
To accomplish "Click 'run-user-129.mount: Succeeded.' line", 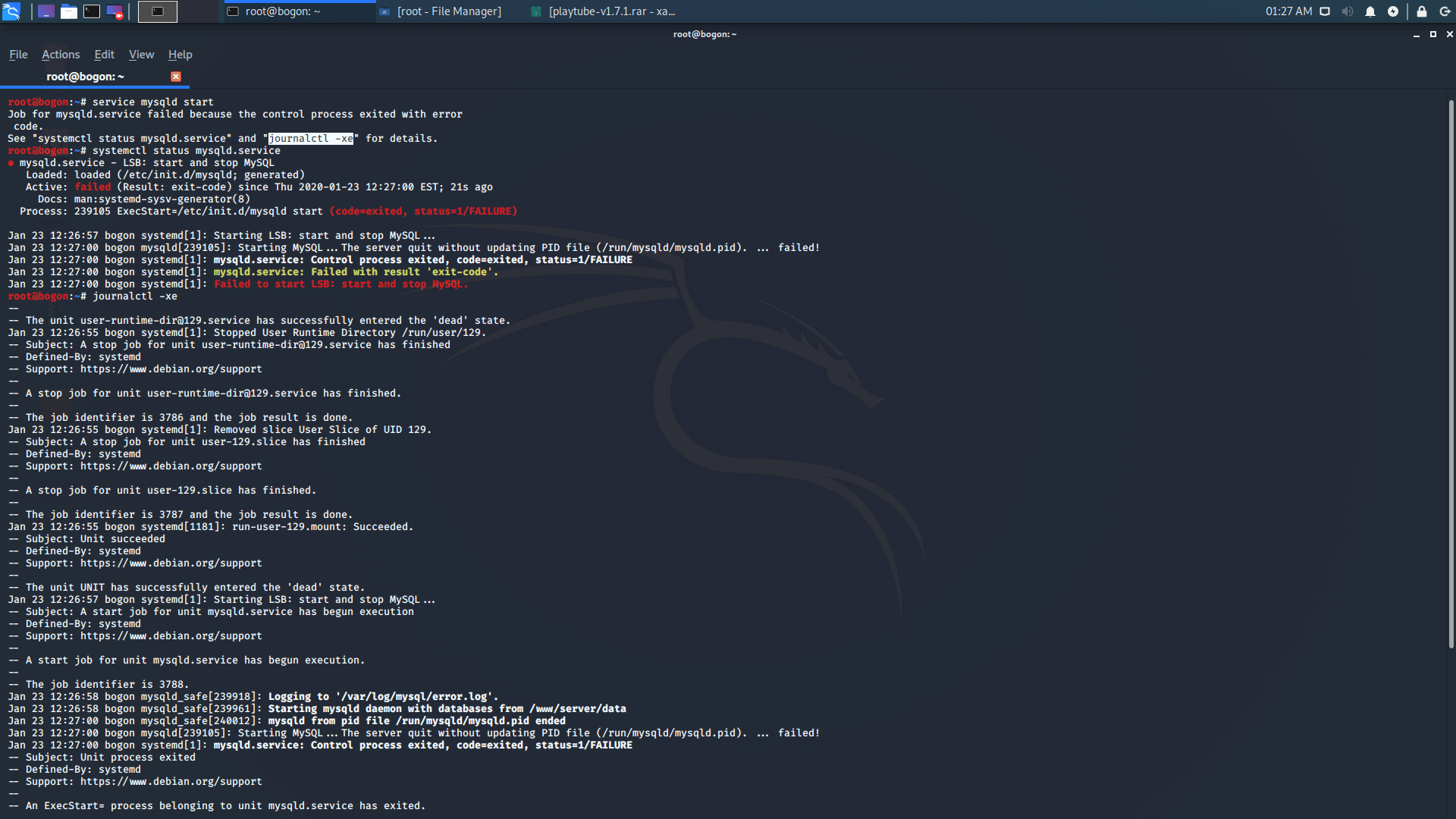I will 211,527.
